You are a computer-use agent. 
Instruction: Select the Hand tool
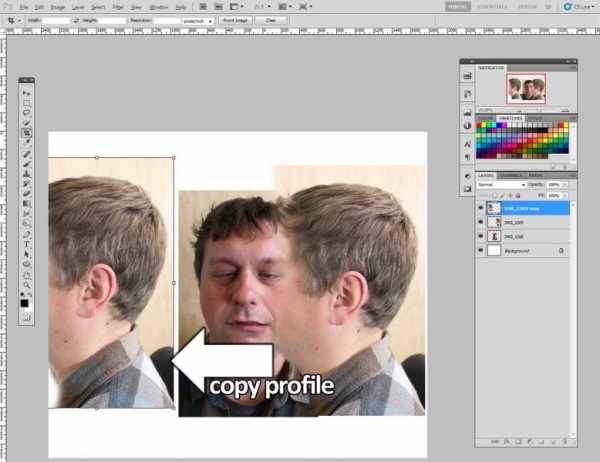click(x=26, y=275)
